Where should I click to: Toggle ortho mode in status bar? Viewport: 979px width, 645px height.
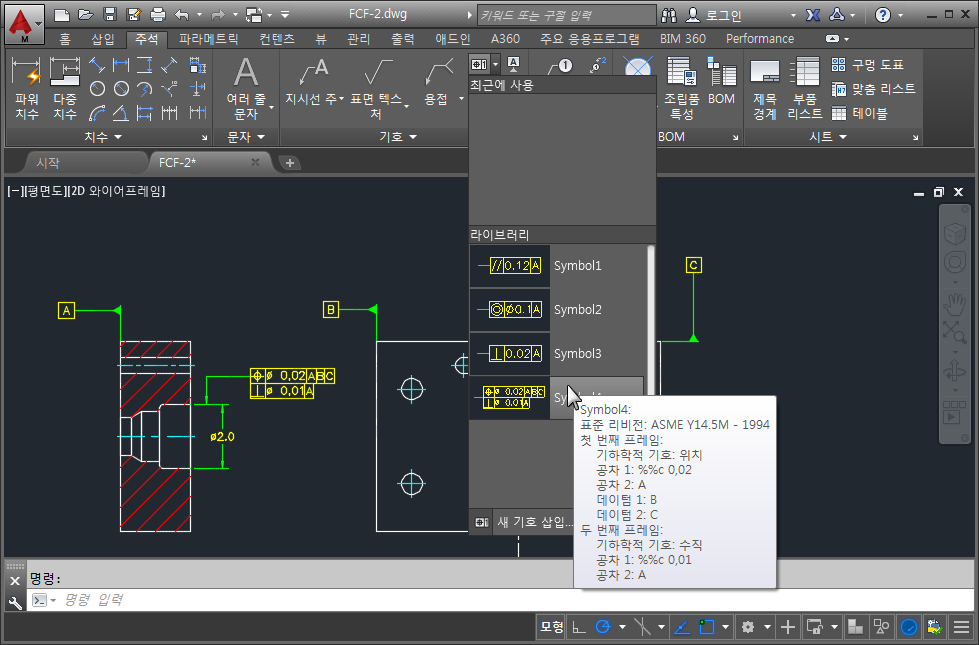click(x=579, y=626)
